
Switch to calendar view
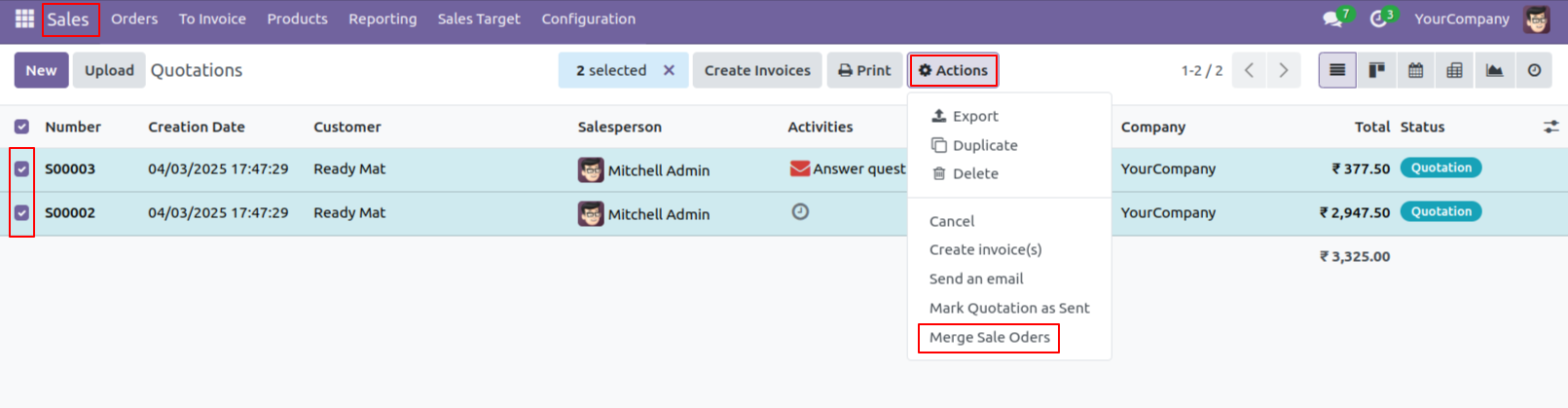(1416, 70)
